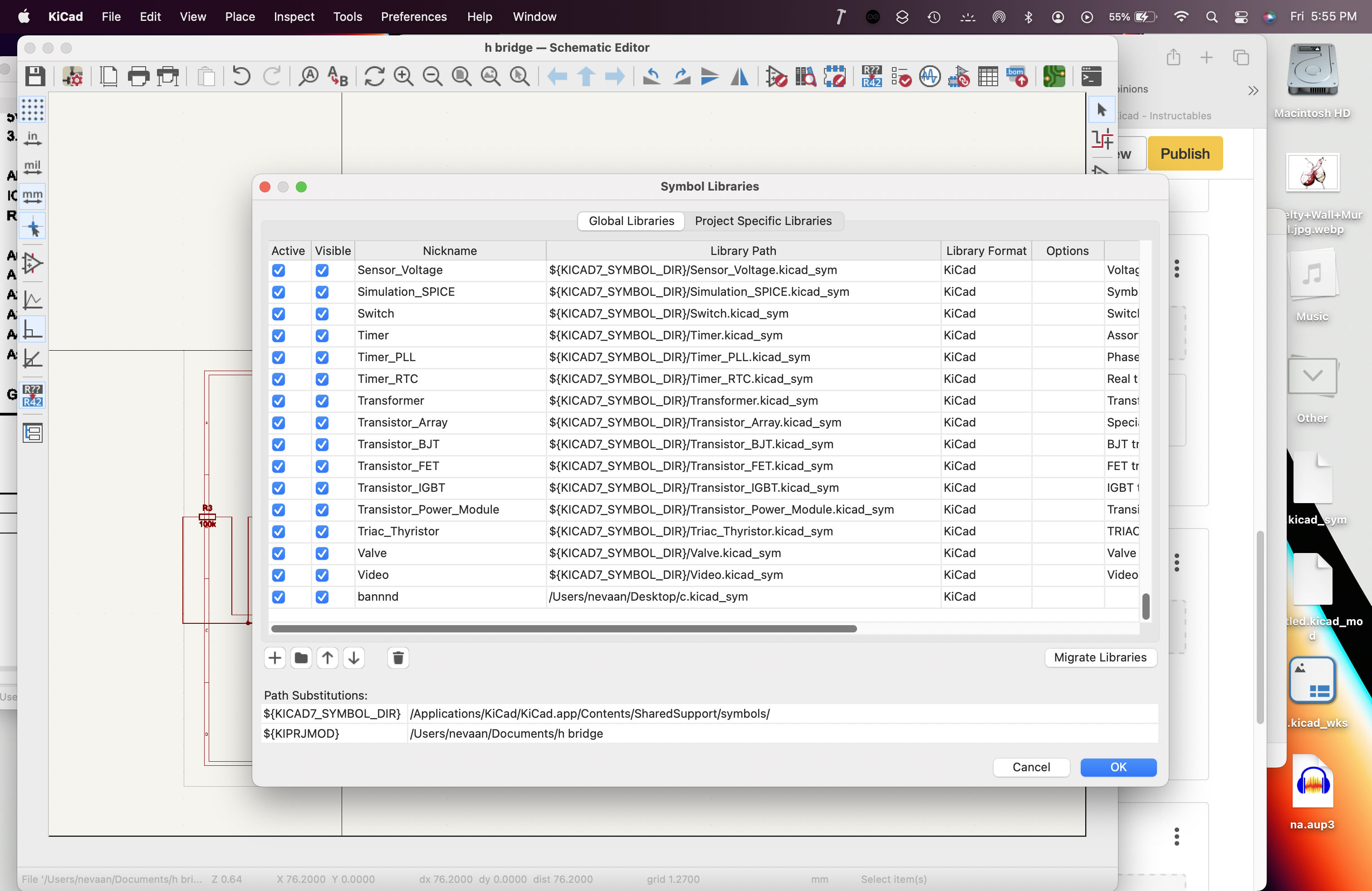Click the Undo arrow icon
Image resolution: width=1372 pixels, height=891 pixels.
[241, 76]
